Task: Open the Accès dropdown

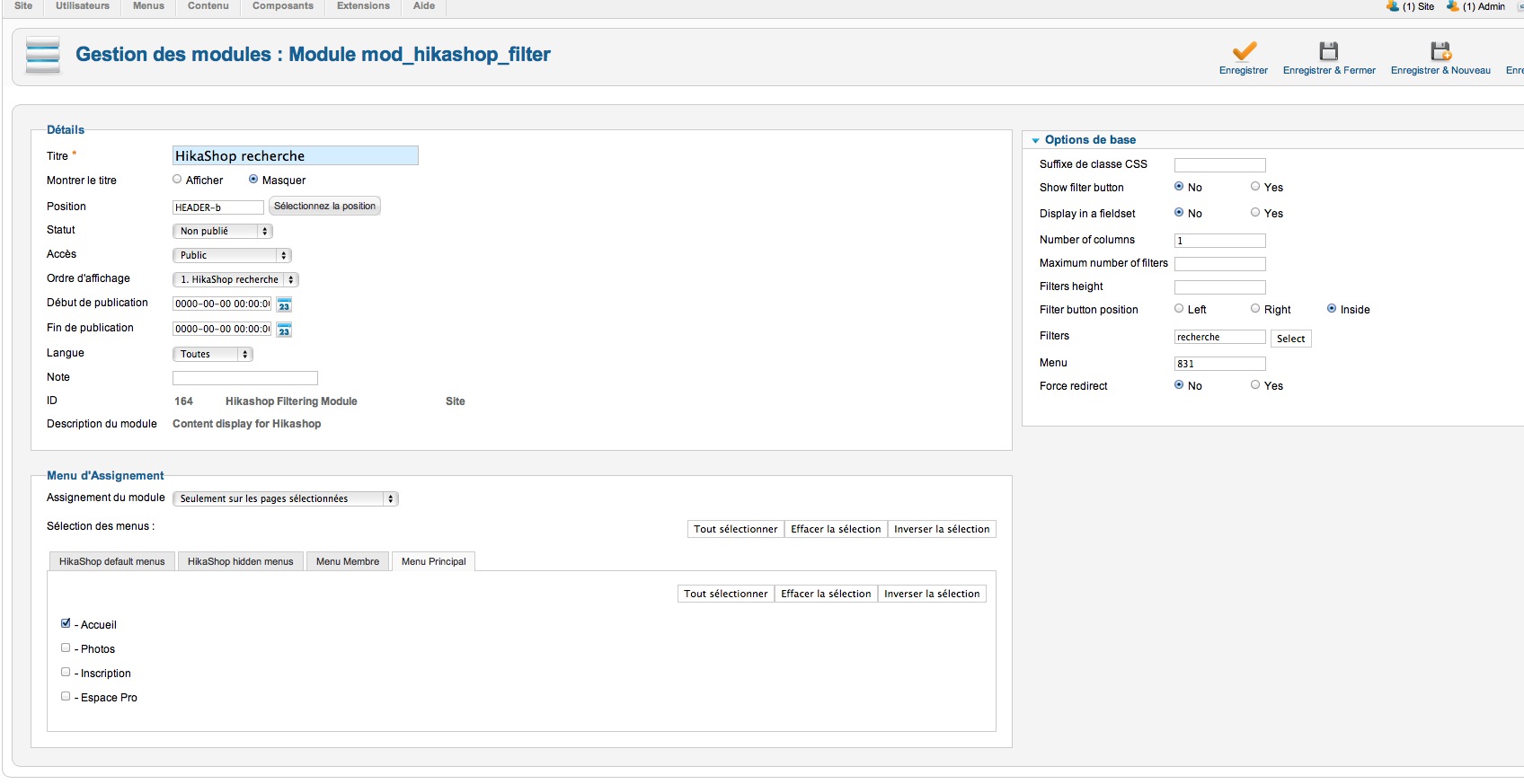Action: 232,255
